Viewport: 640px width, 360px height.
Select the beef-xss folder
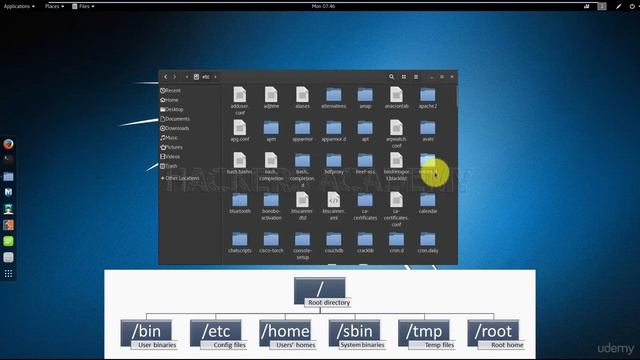[365, 164]
